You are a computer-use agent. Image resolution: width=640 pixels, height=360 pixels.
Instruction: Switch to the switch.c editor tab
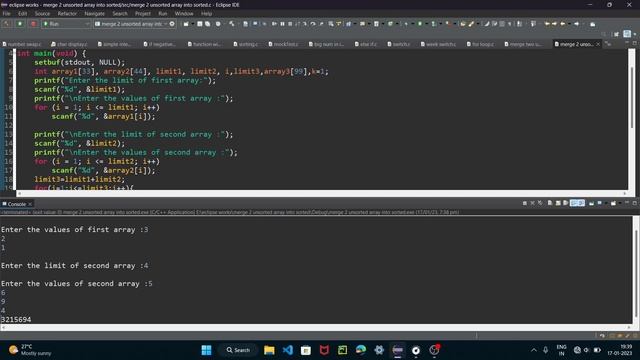tap(399, 44)
